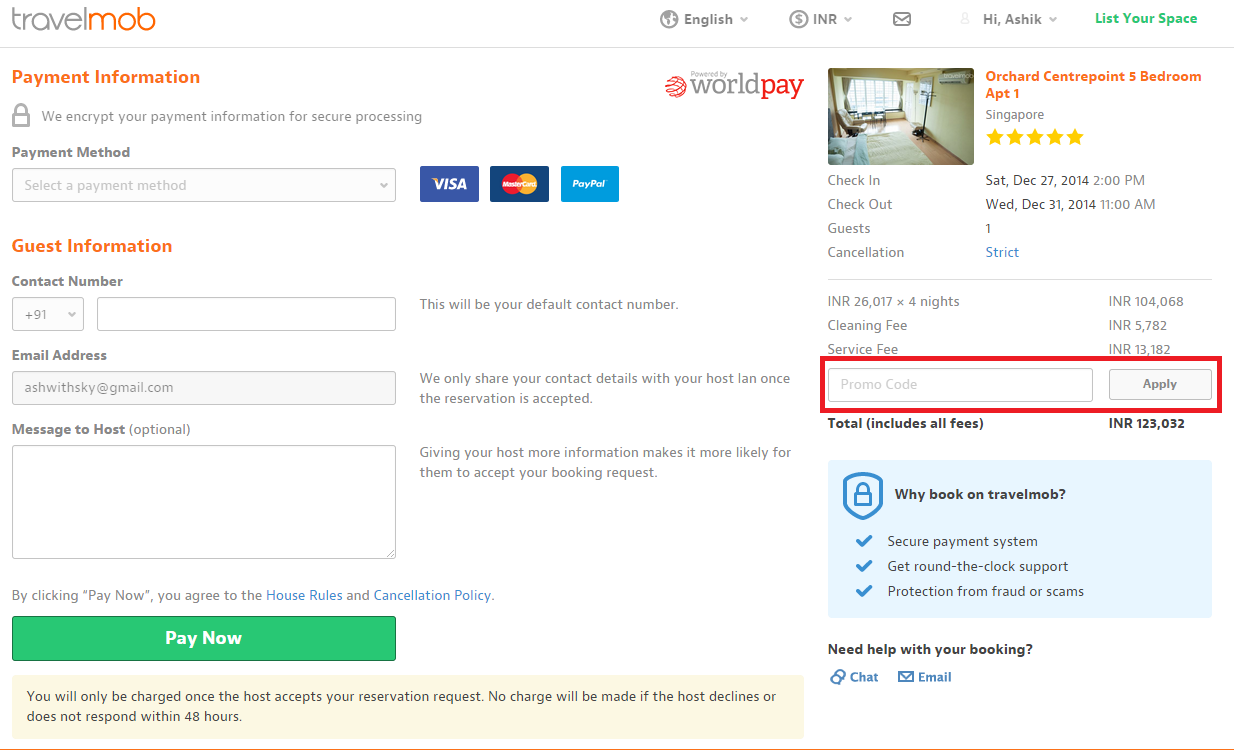
Task: Click the Service Fee INR 13,182 value
Action: click(x=1138, y=349)
